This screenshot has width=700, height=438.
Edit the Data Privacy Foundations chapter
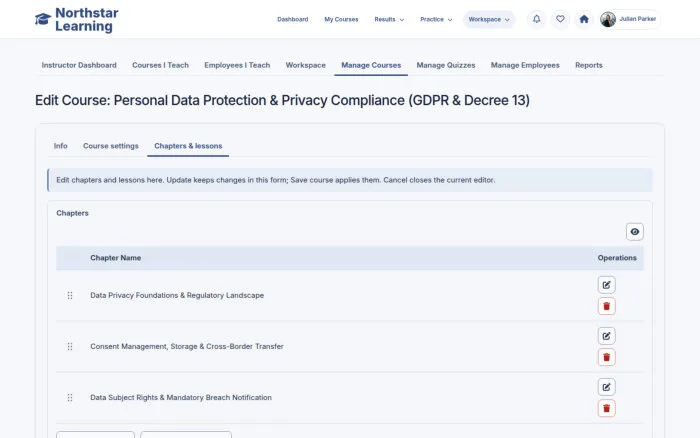click(606, 285)
